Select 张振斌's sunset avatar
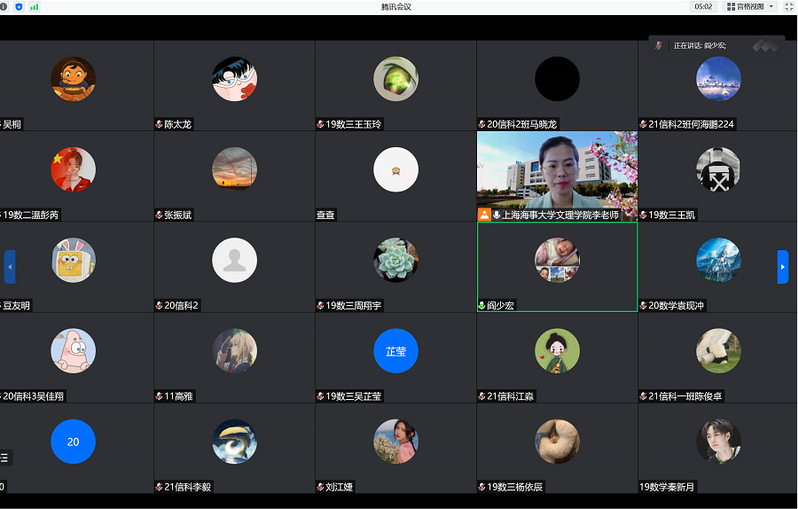798x509 pixels. 235,169
